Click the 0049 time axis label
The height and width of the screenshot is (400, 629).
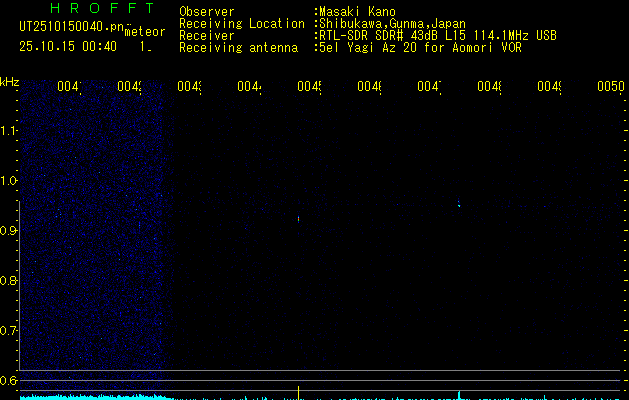pos(549,86)
